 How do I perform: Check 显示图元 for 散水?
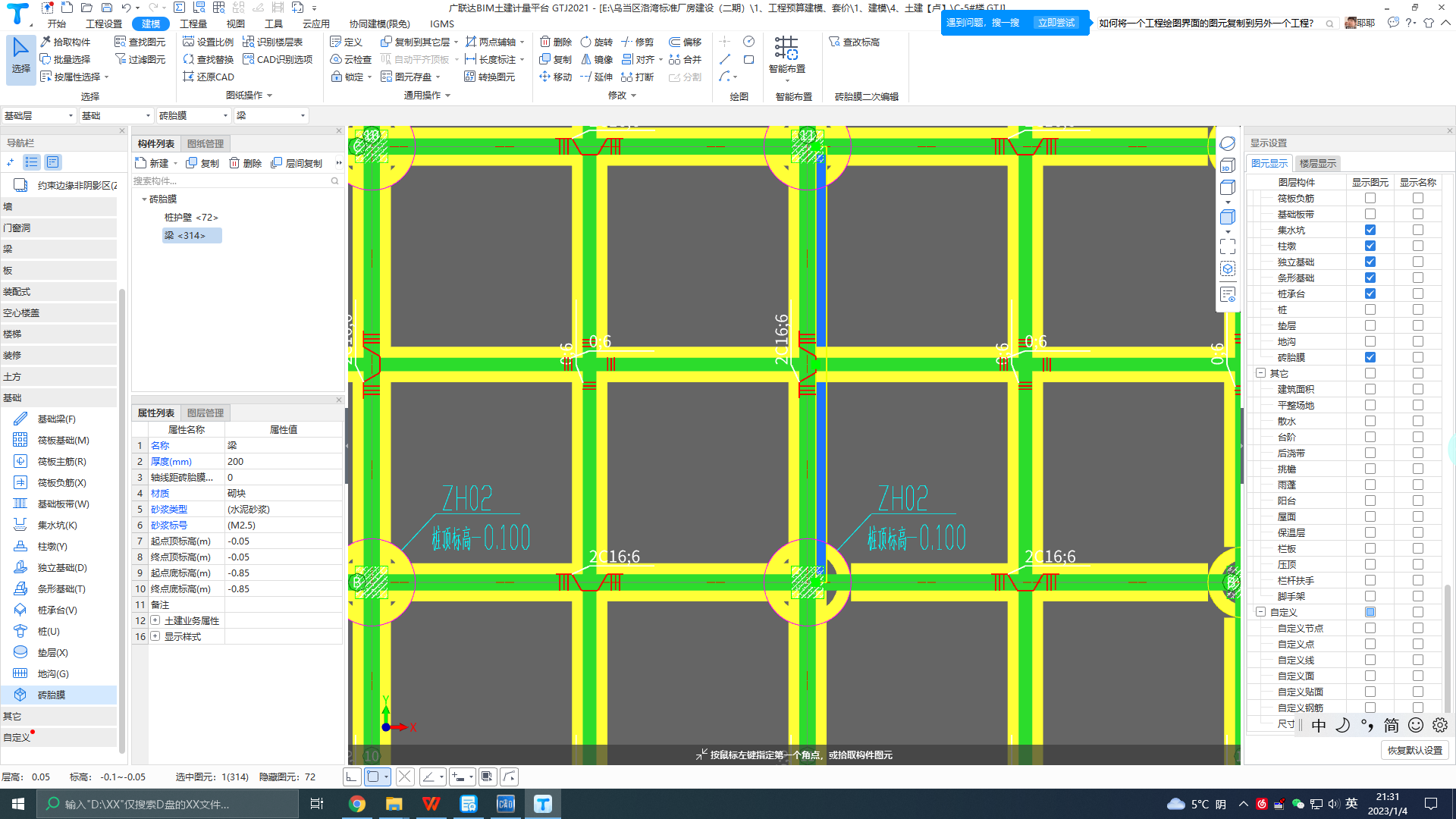coord(1370,421)
